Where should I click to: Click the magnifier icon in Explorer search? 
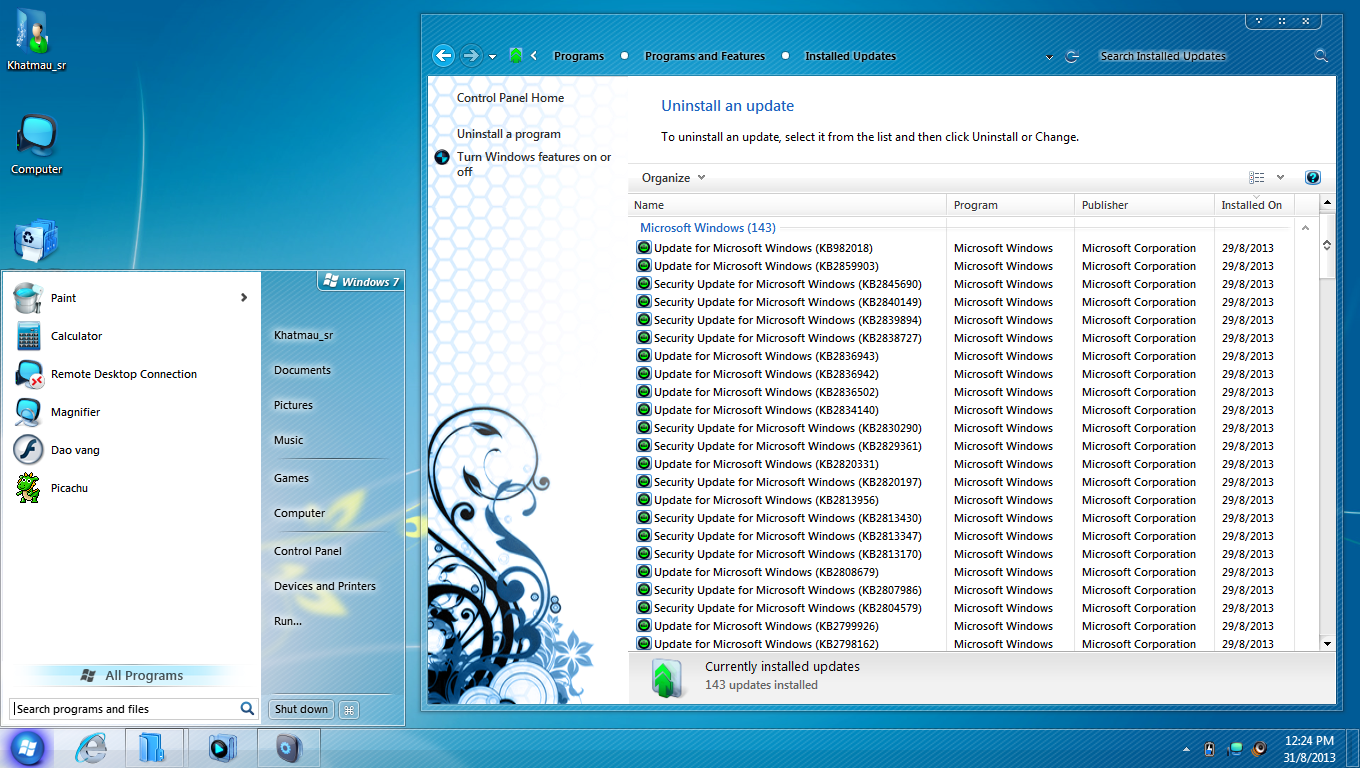[1321, 56]
